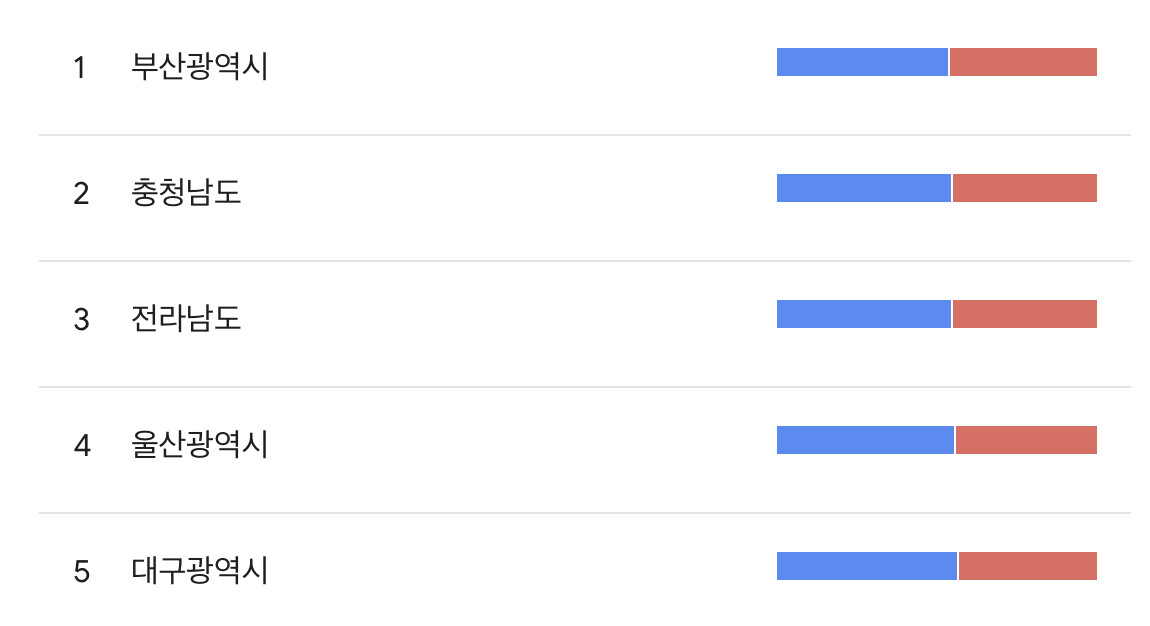Open the 전라남도 region link
Screen dimensions: 1150x626
(185, 319)
